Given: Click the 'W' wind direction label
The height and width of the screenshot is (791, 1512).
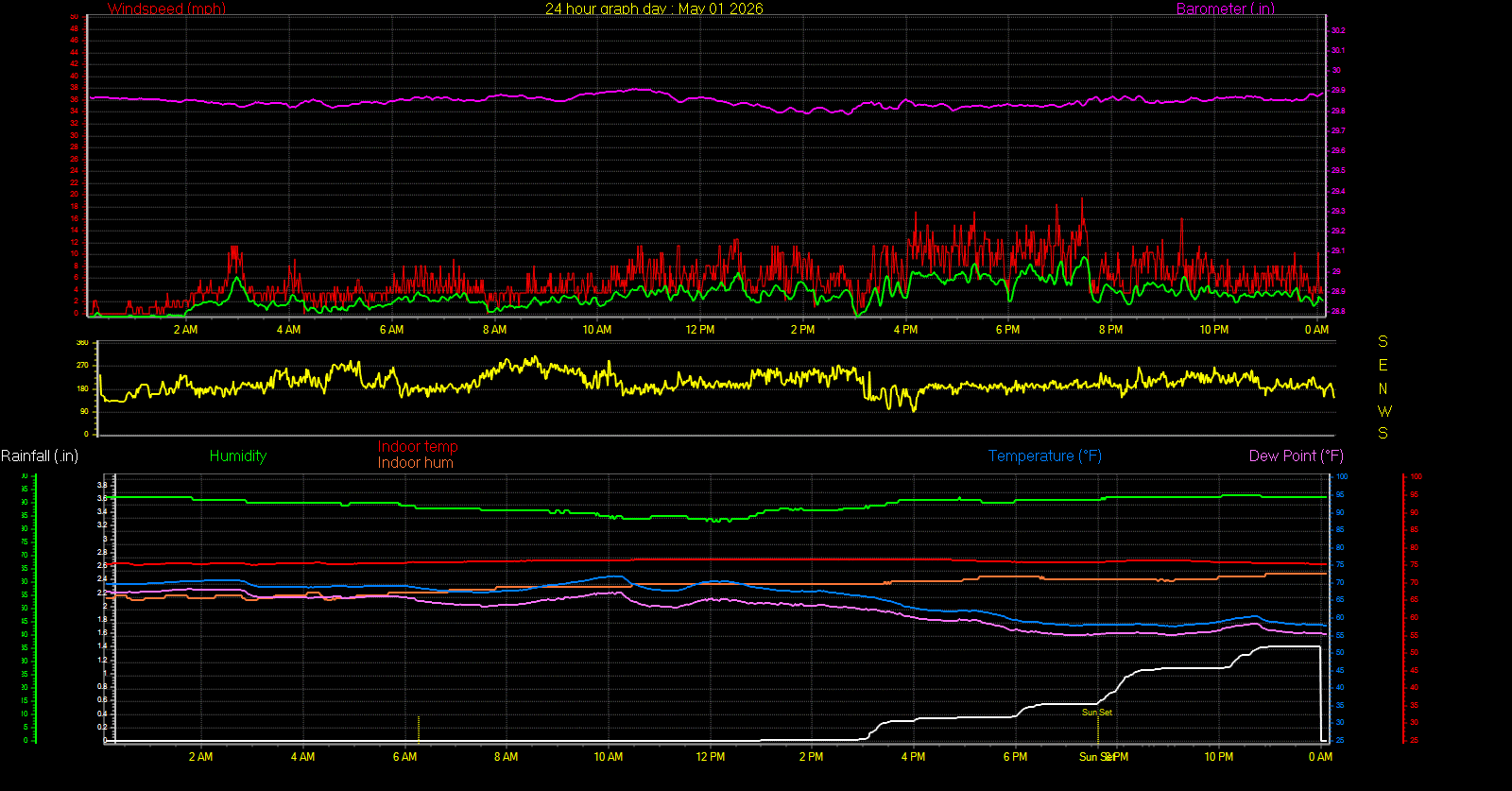Looking at the screenshot, I should (x=1384, y=411).
